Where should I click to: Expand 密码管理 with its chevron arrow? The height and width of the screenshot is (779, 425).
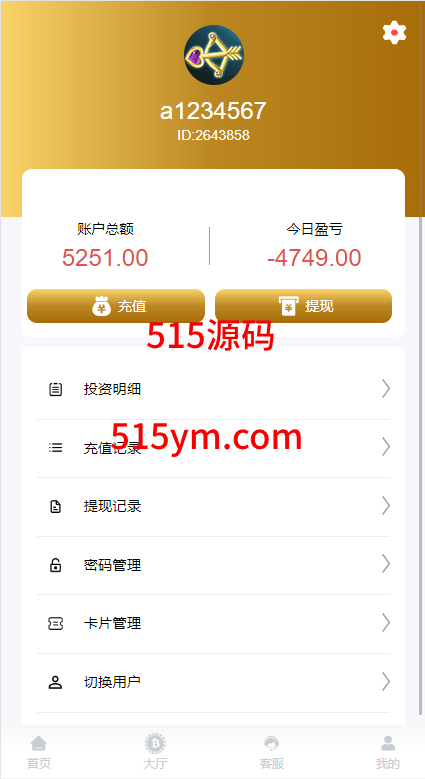[386, 564]
